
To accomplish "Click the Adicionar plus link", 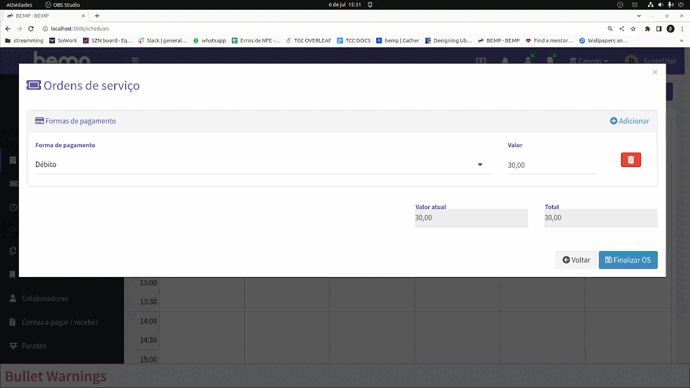I will click(629, 121).
